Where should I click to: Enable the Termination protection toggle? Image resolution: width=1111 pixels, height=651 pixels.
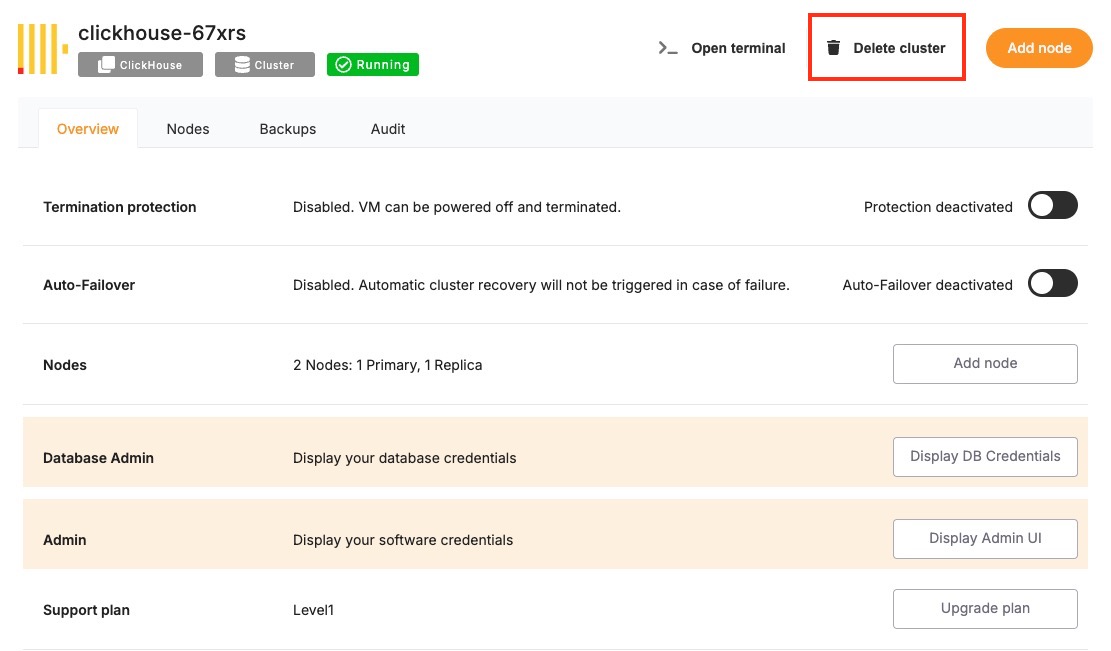pyautogui.click(x=1053, y=206)
